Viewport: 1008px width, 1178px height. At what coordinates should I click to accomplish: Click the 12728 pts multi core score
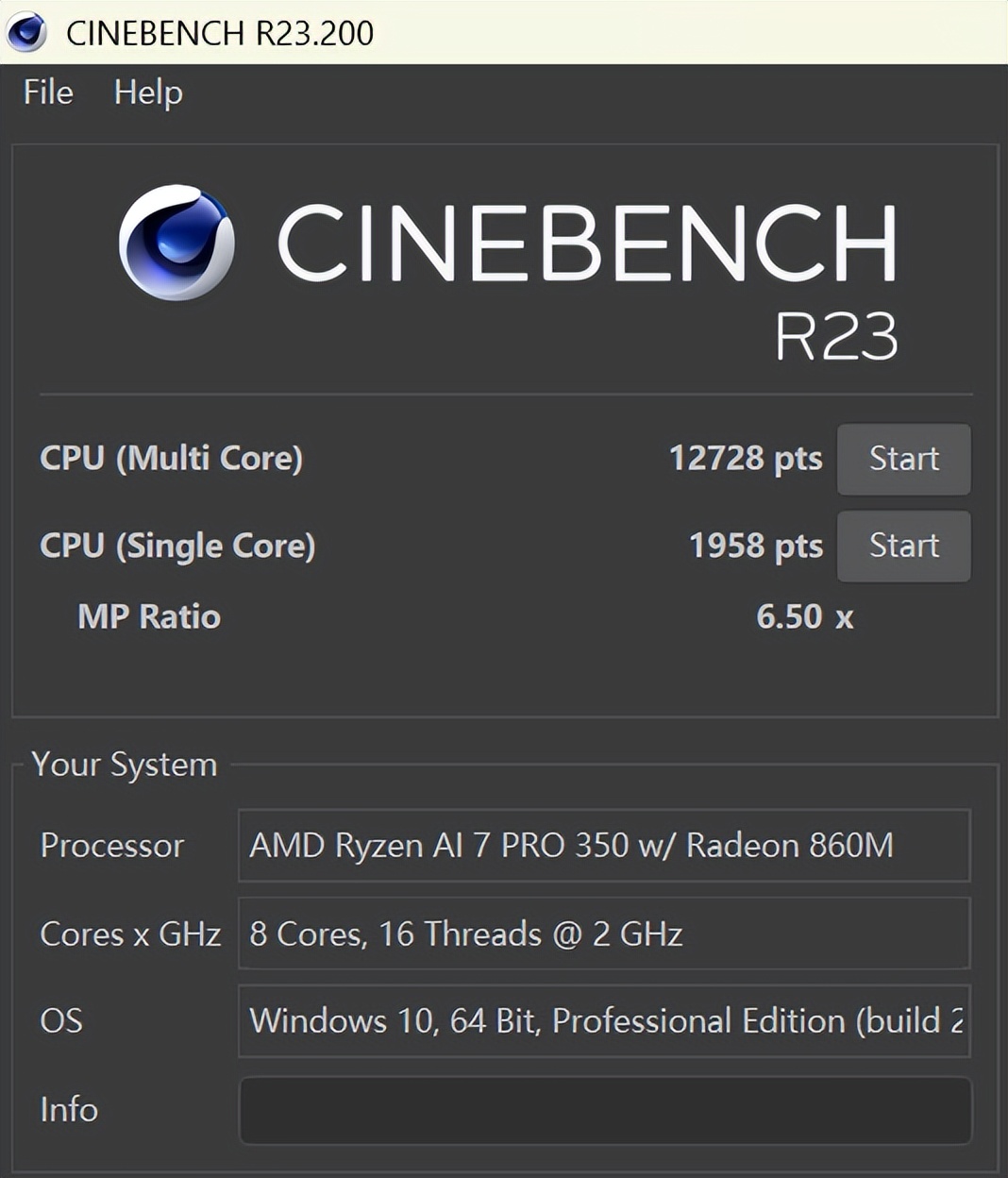pos(745,459)
